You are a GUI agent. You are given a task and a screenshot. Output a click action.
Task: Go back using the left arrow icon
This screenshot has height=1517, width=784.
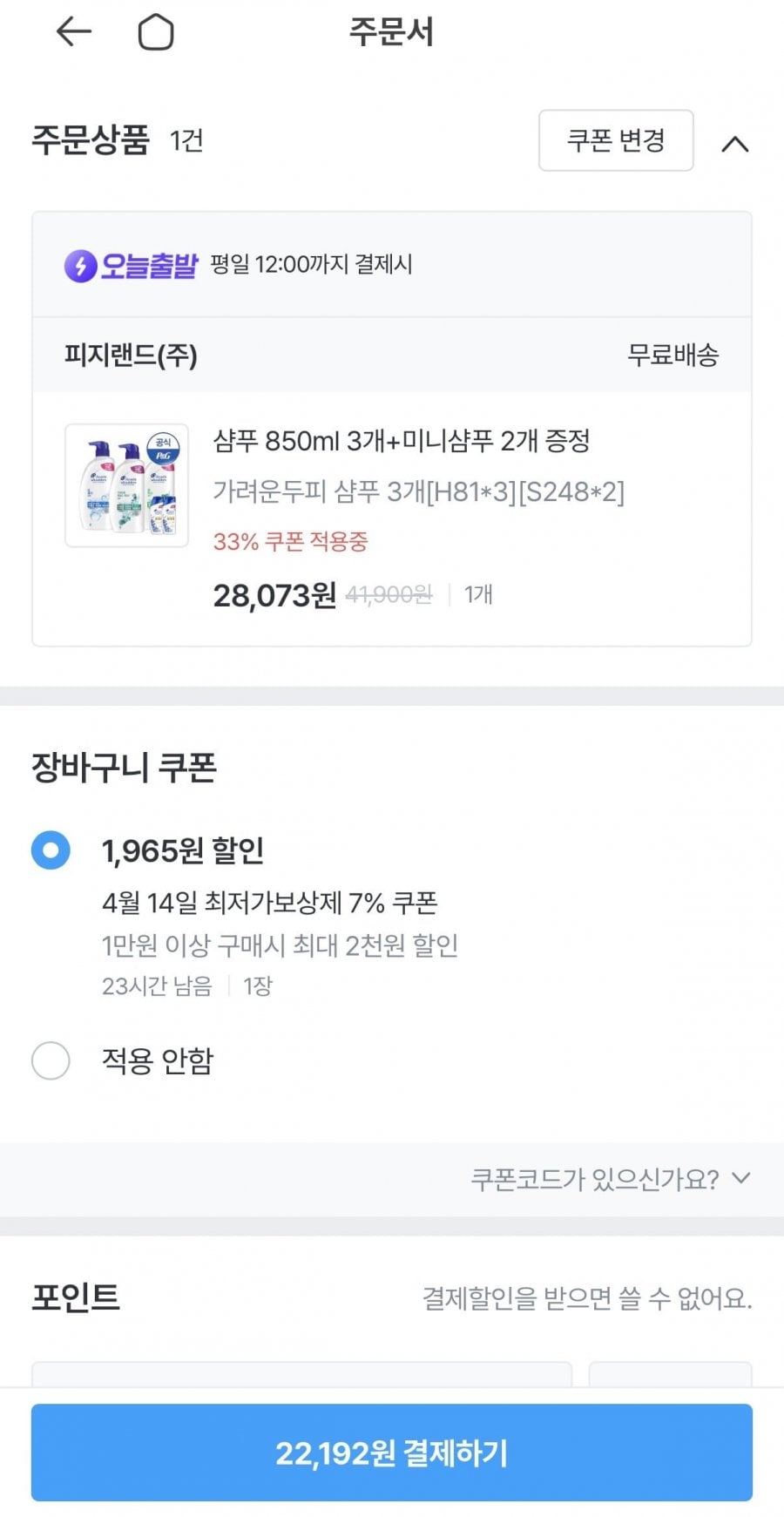pyautogui.click(x=73, y=32)
